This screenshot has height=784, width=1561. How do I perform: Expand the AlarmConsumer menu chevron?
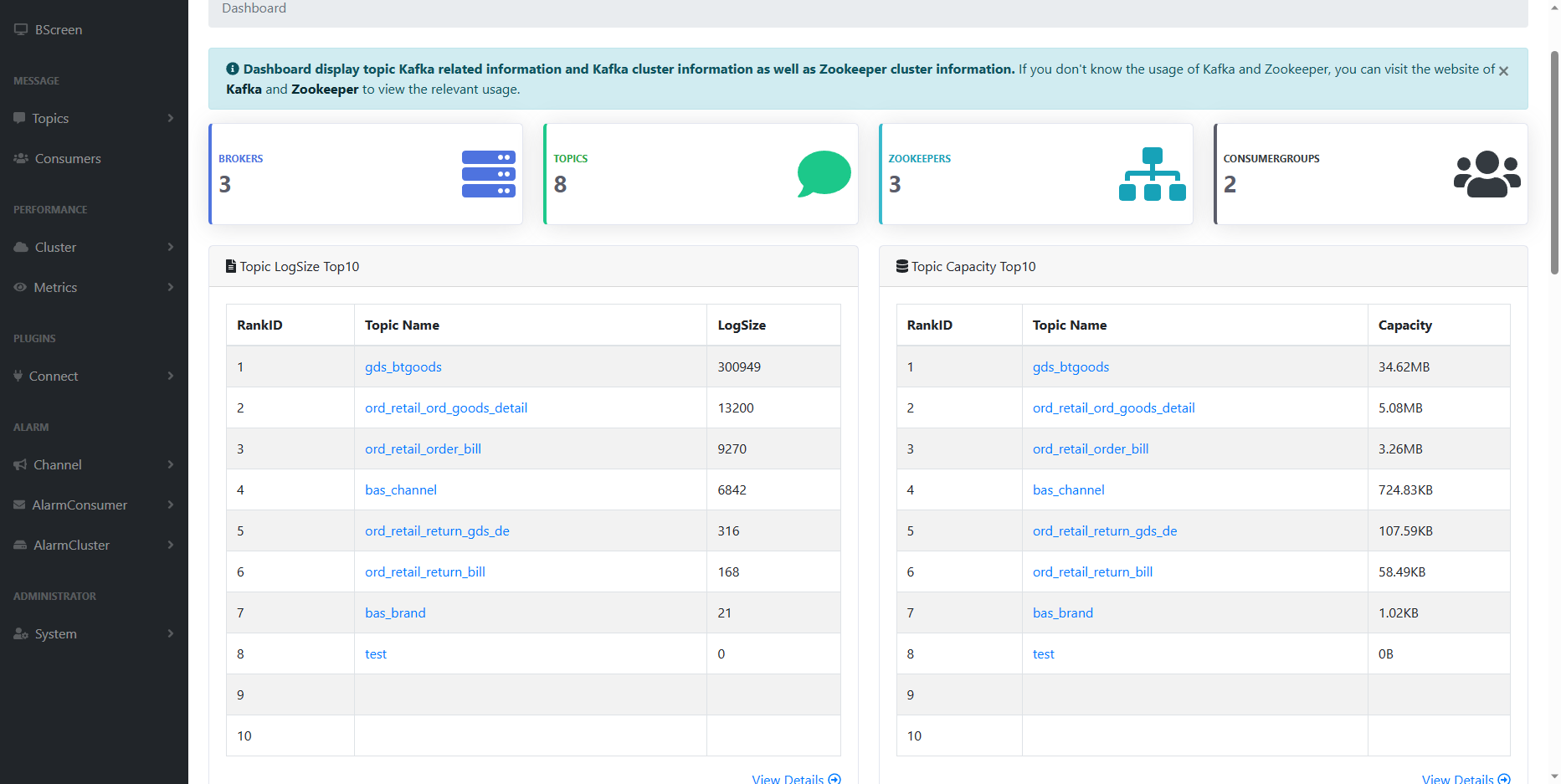click(x=171, y=505)
